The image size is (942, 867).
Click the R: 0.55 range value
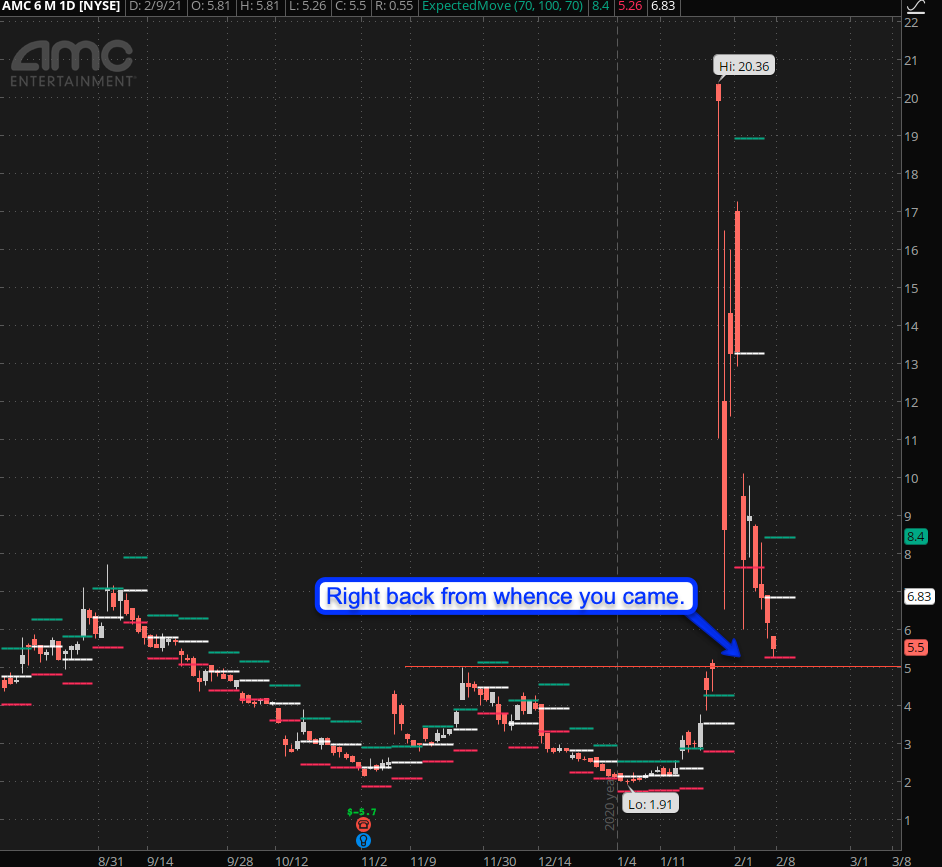394,6
